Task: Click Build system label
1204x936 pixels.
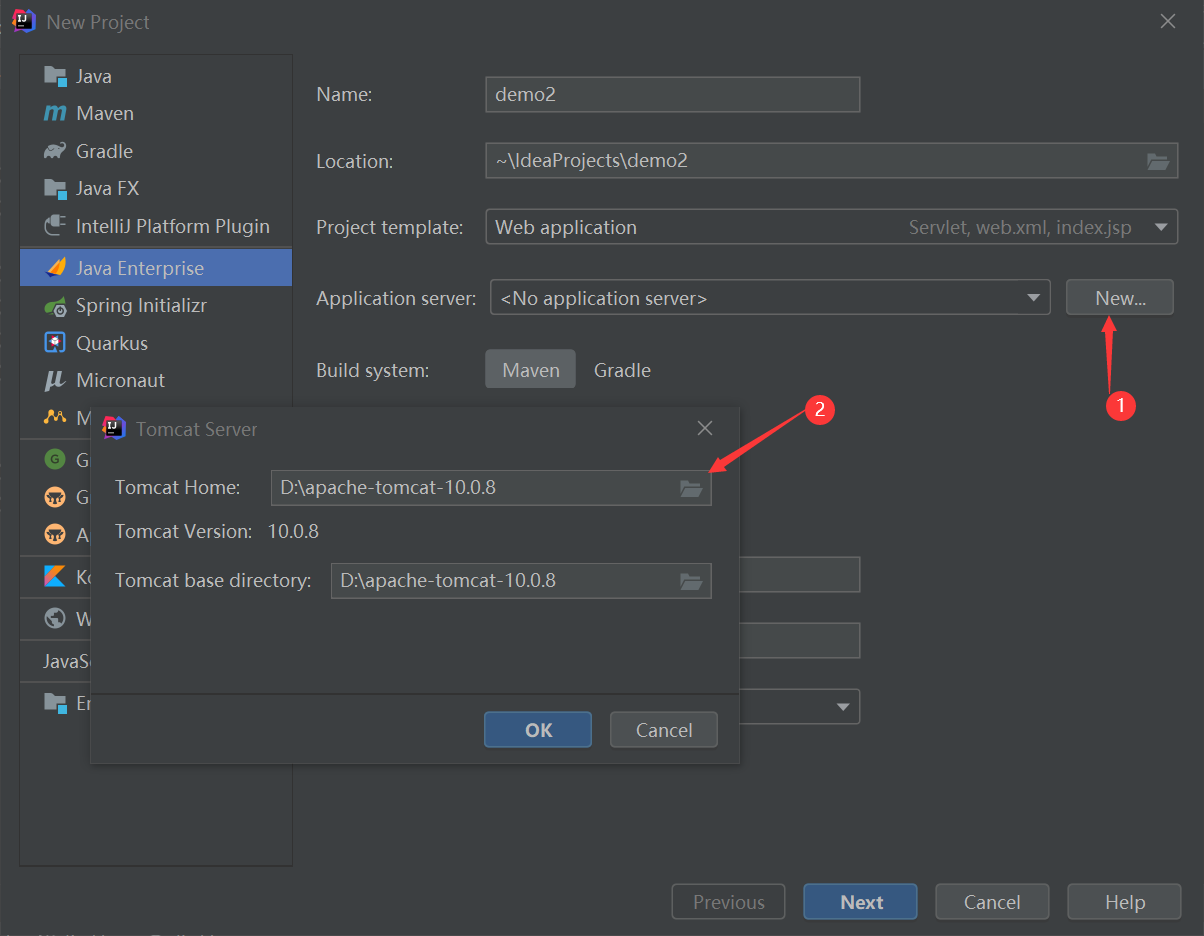Action: (373, 370)
